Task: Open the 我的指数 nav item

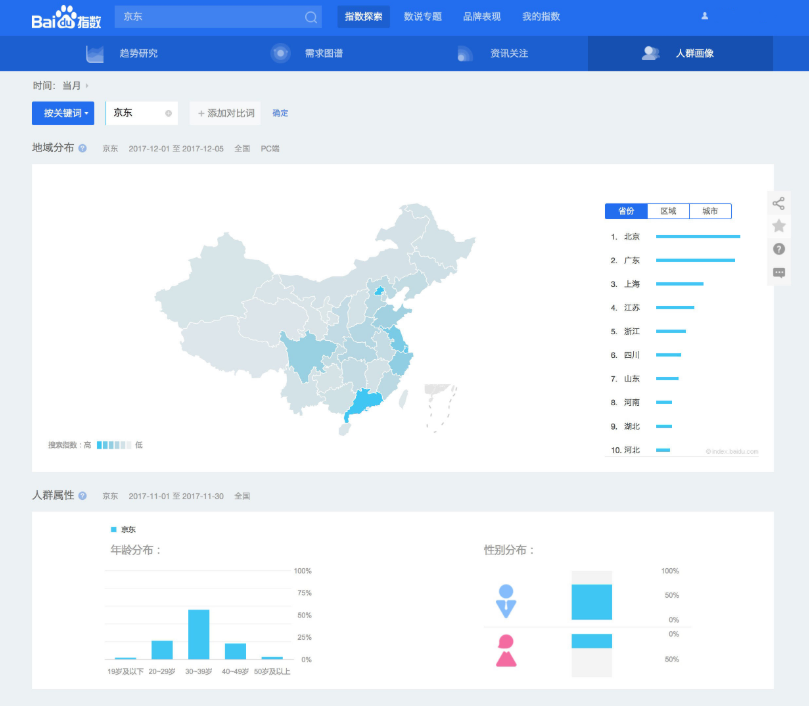Action: (x=541, y=17)
